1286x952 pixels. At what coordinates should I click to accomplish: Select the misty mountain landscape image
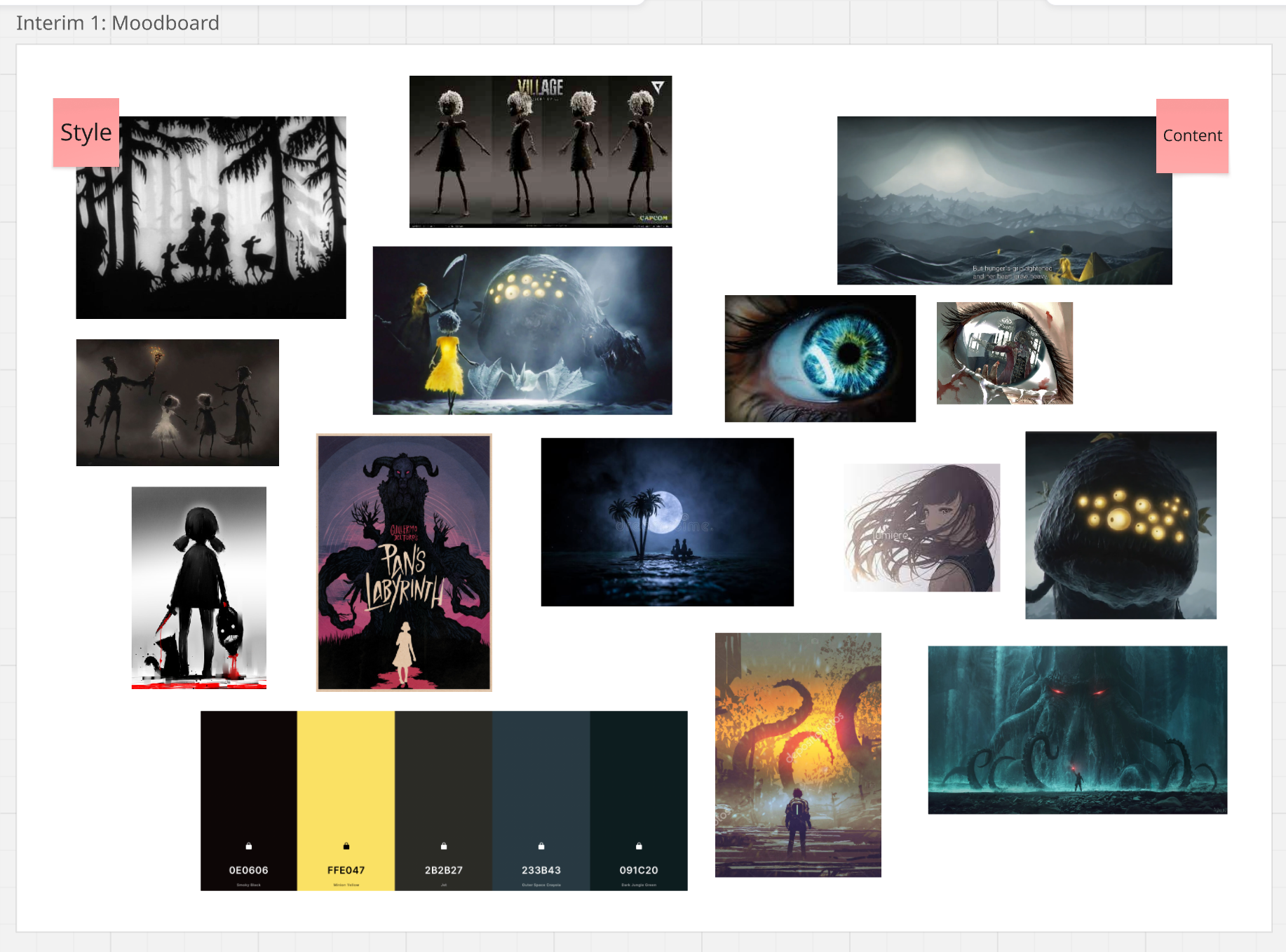tap(1004, 200)
